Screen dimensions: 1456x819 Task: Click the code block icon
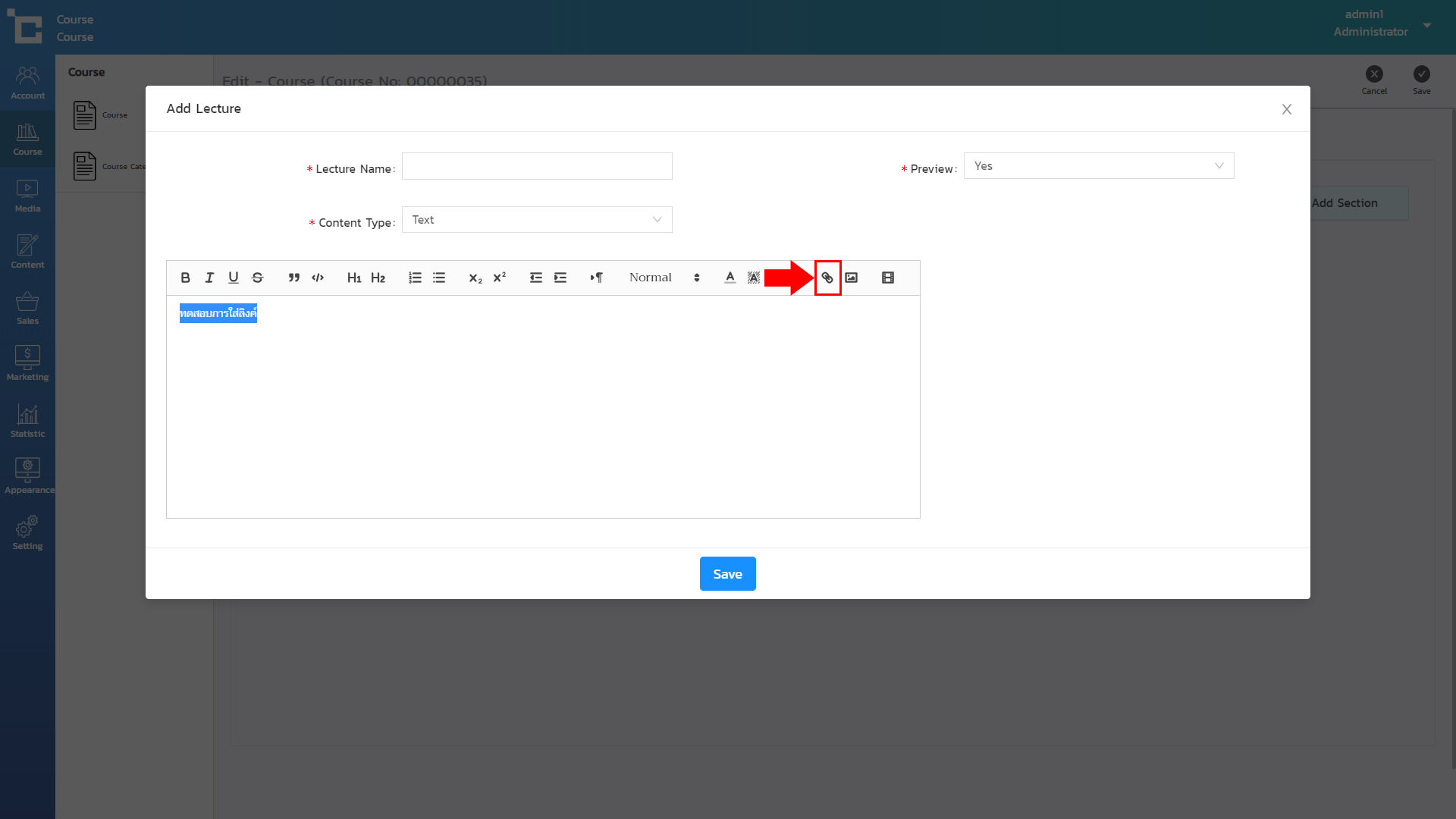click(x=318, y=278)
